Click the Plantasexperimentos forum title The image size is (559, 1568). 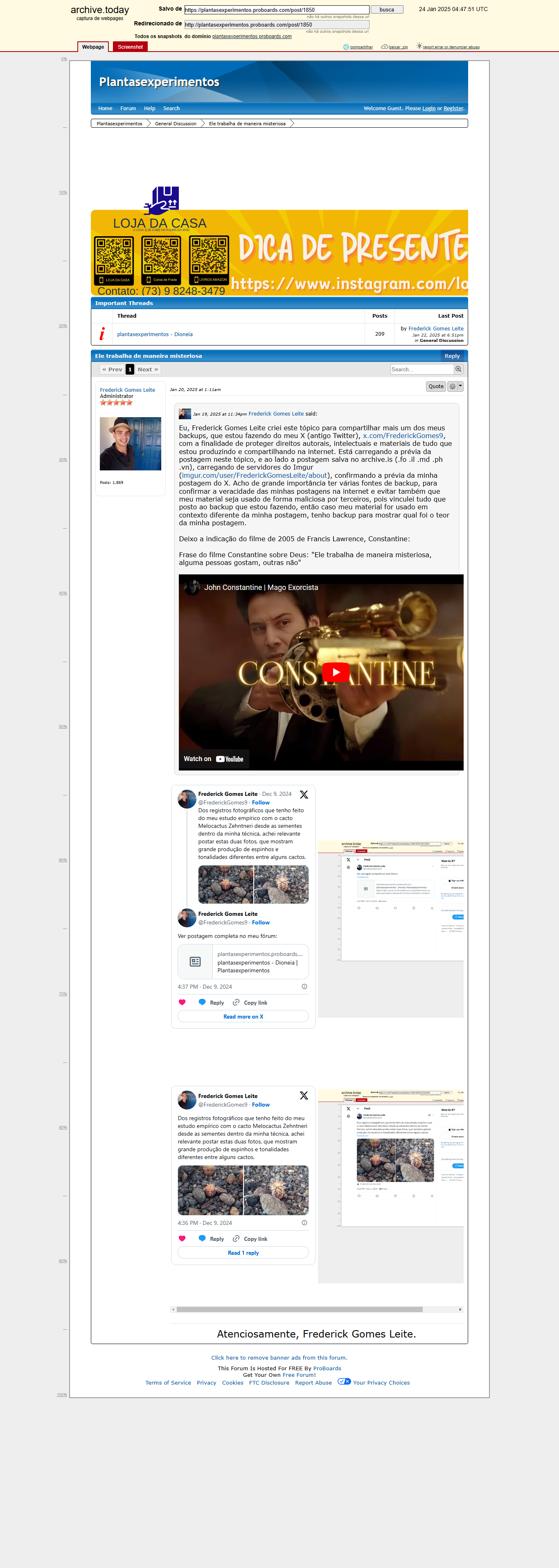tap(159, 82)
